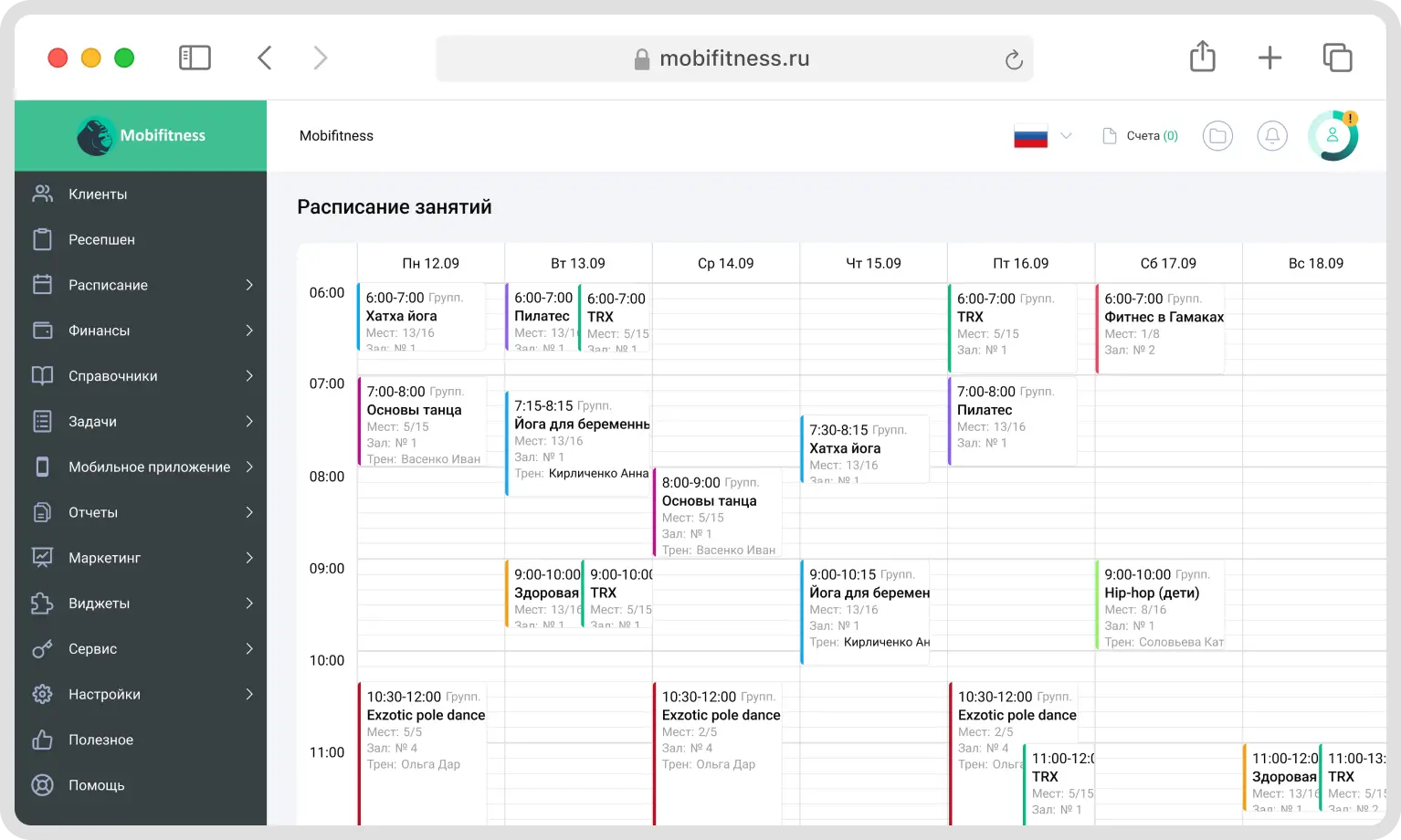Click the notifications bell icon

click(1272, 136)
